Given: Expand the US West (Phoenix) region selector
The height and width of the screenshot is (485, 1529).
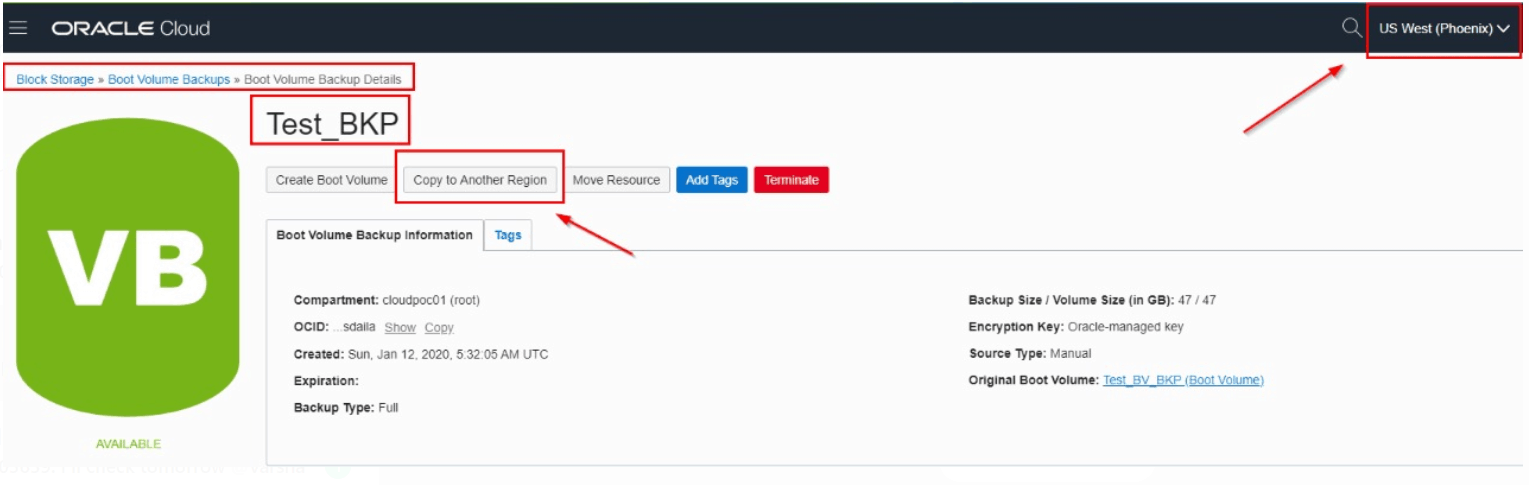Looking at the screenshot, I should (1443, 29).
